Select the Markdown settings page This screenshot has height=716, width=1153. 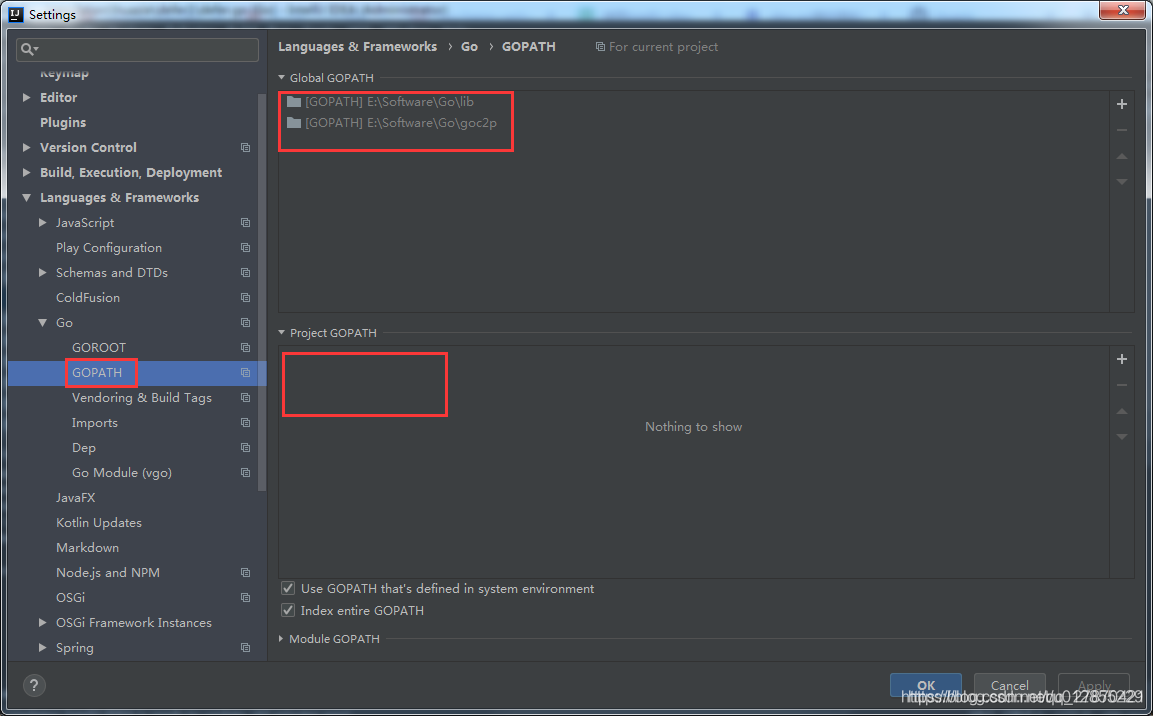pyautogui.click(x=88, y=548)
